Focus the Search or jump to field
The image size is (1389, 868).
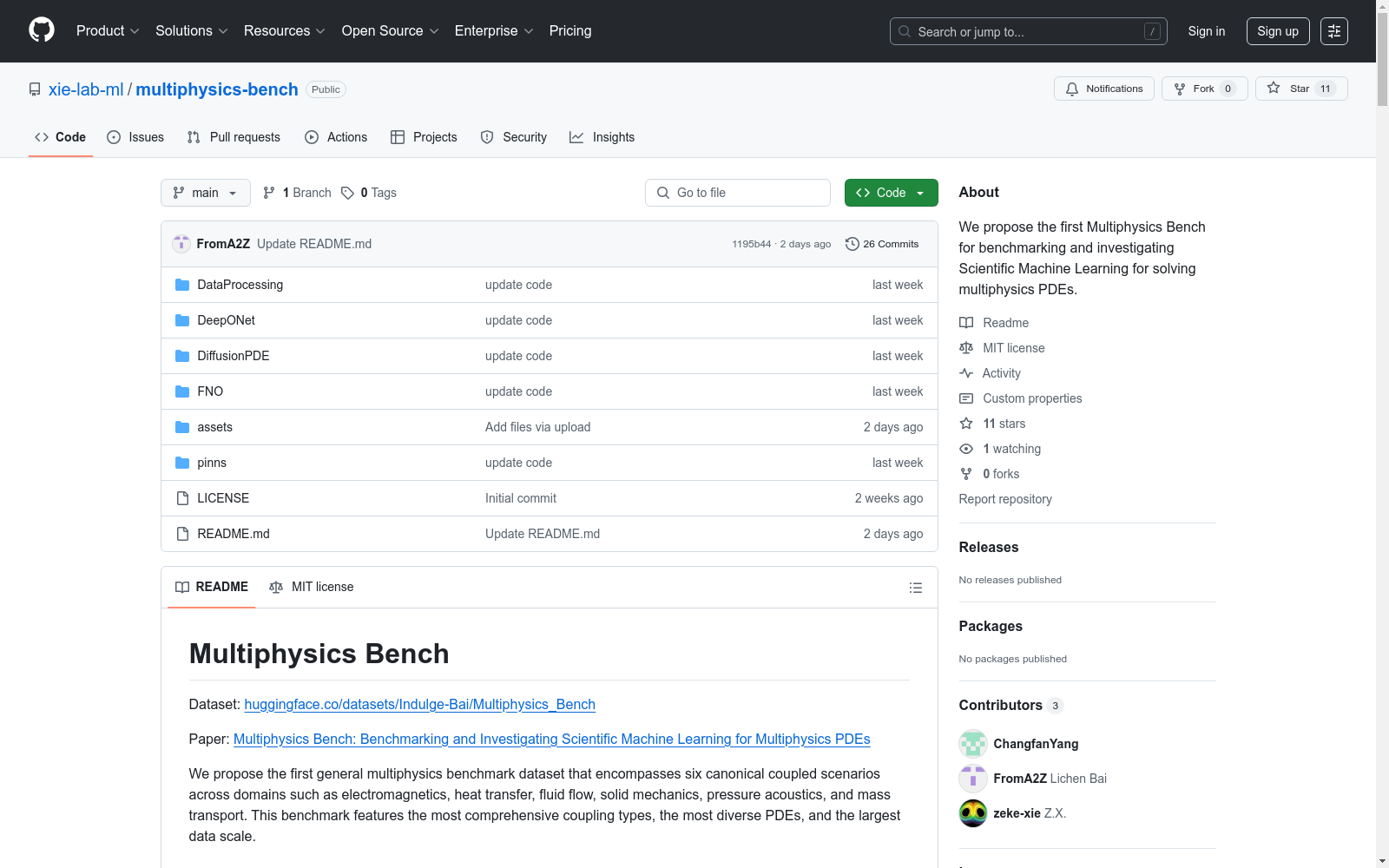pyautogui.click(x=1028, y=31)
